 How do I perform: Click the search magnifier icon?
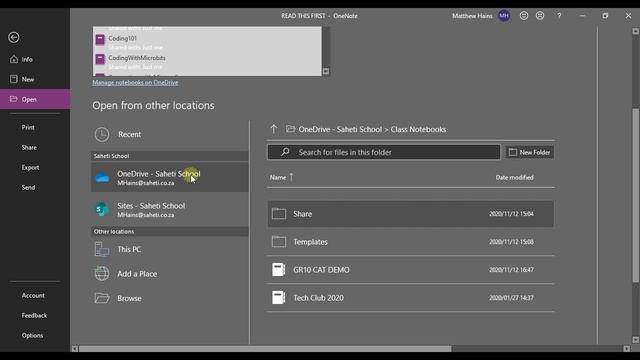coord(285,152)
